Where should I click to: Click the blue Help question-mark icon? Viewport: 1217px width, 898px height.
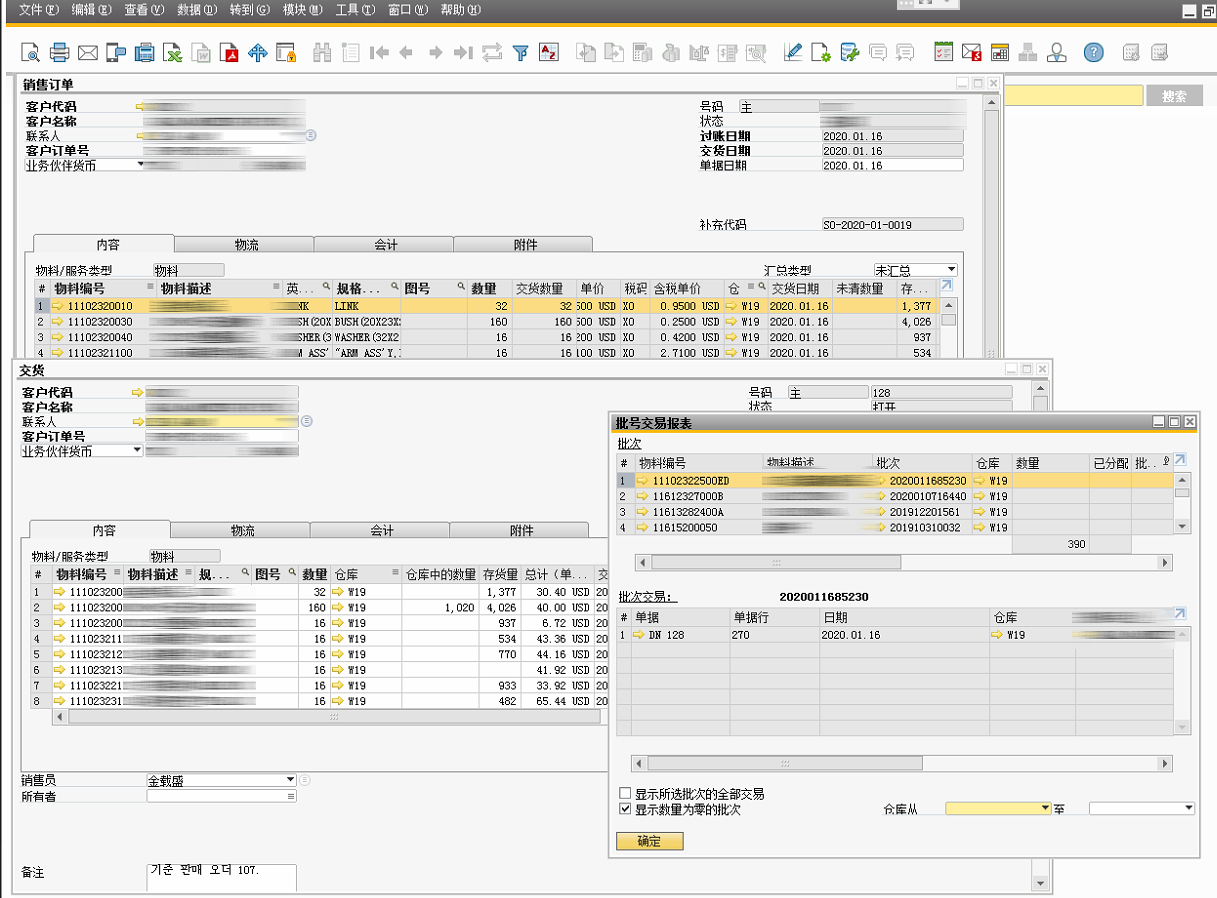point(1093,53)
